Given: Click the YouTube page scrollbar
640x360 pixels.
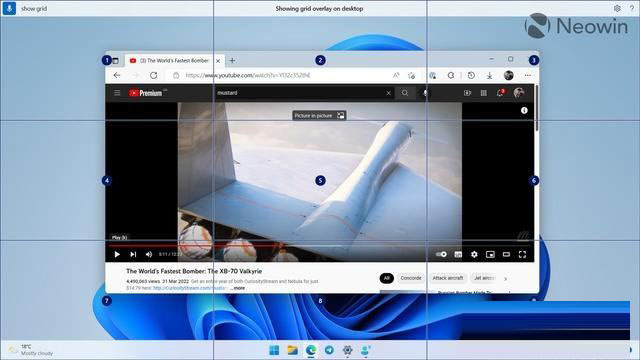Looking at the screenshot, I should point(536,108).
